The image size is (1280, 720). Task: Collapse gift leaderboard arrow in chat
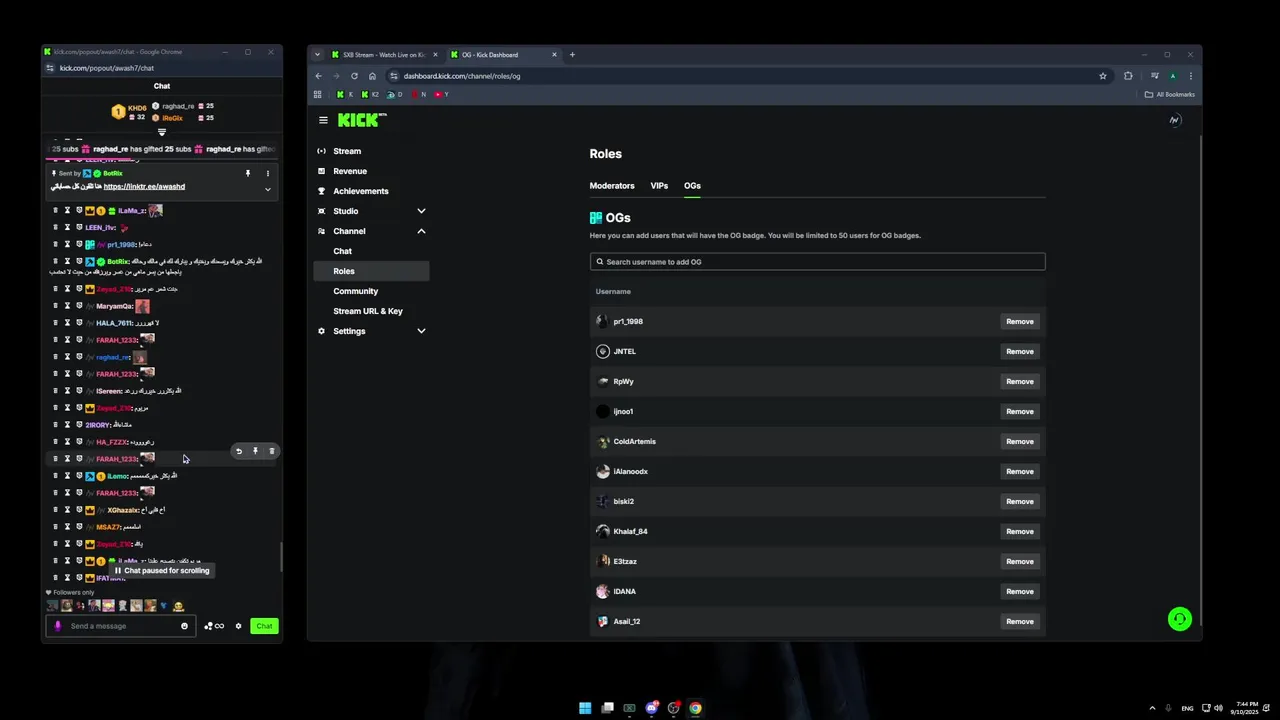pos(162,132)
